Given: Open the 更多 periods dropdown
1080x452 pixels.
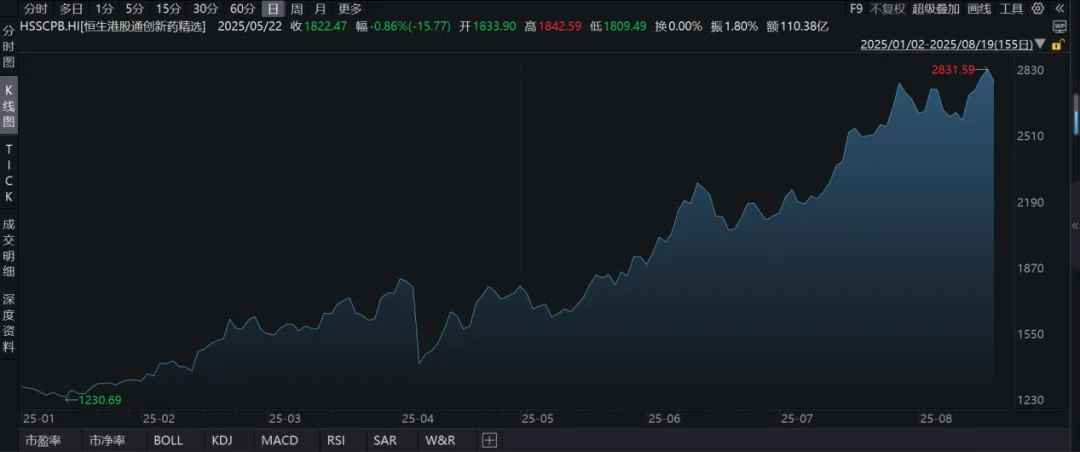Looking at the screenshot, I should click(349, 8).
